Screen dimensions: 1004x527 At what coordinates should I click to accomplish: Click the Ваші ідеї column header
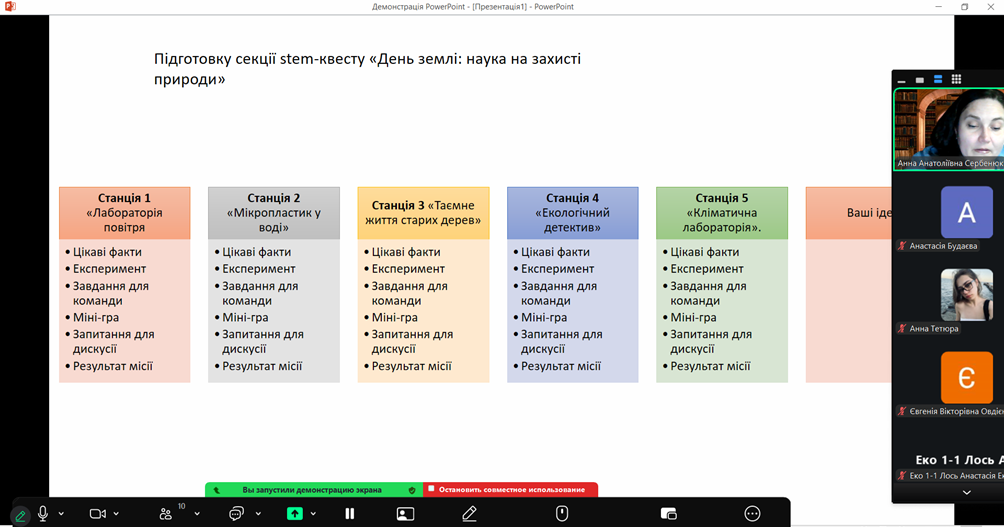848,213
